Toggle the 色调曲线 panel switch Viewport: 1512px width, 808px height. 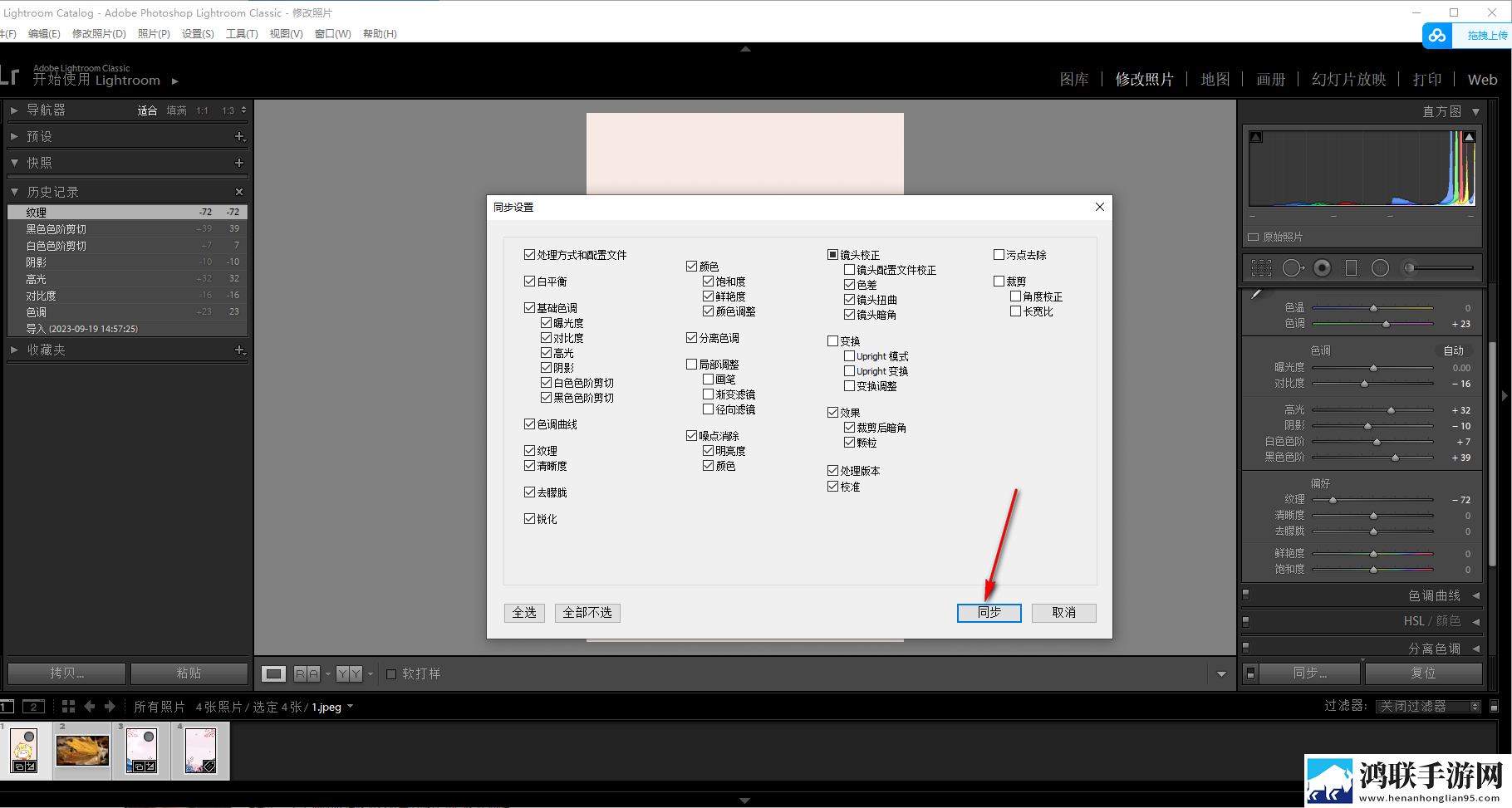1245,595
